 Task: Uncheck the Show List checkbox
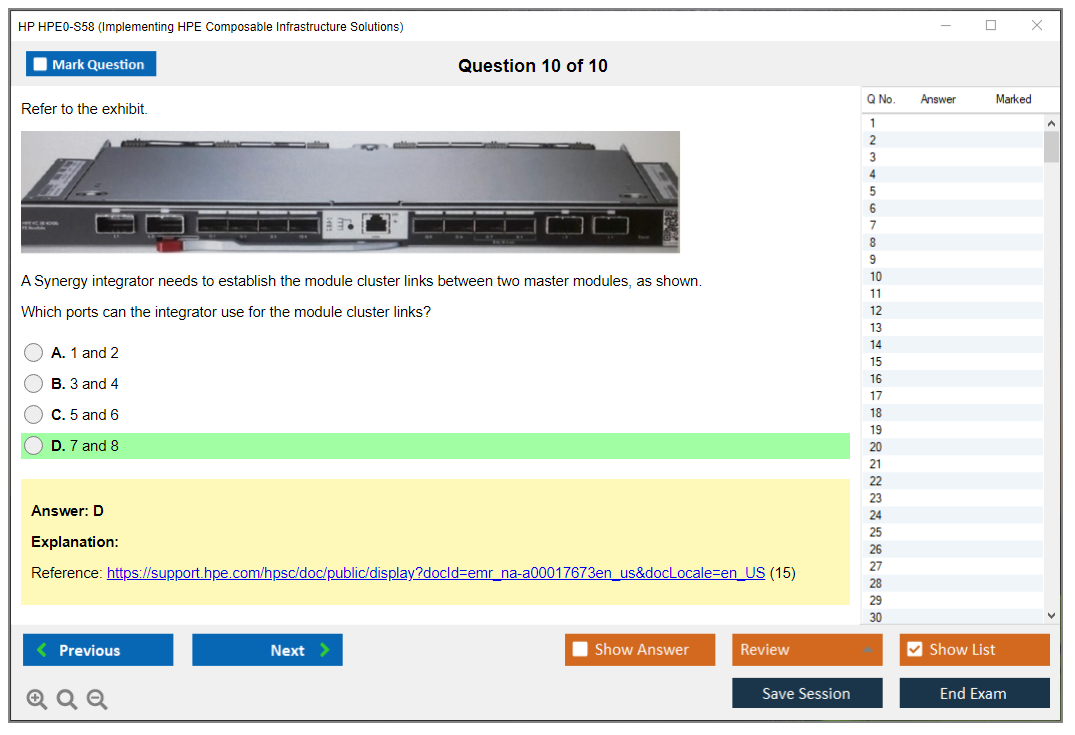914,650
